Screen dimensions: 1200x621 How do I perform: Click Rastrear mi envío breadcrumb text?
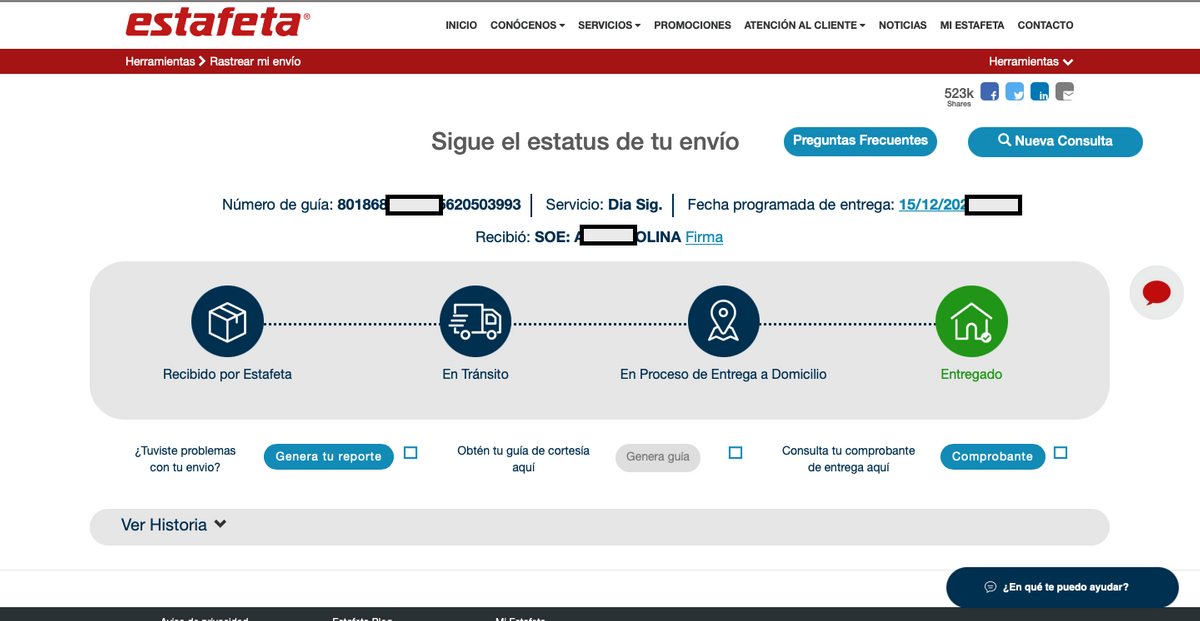(255, 61)
